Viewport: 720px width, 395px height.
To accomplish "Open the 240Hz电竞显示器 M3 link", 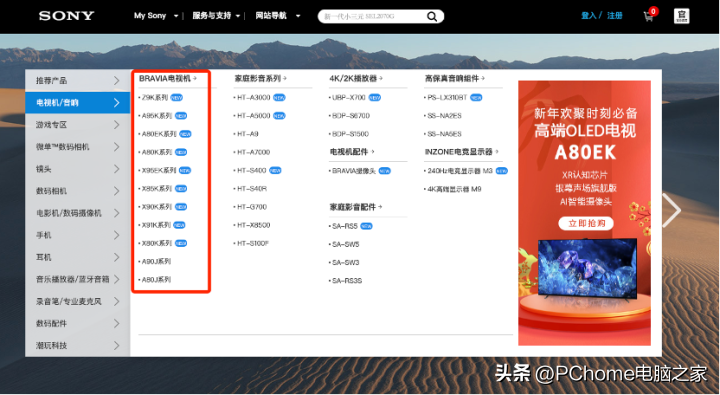I will (460, 171).
